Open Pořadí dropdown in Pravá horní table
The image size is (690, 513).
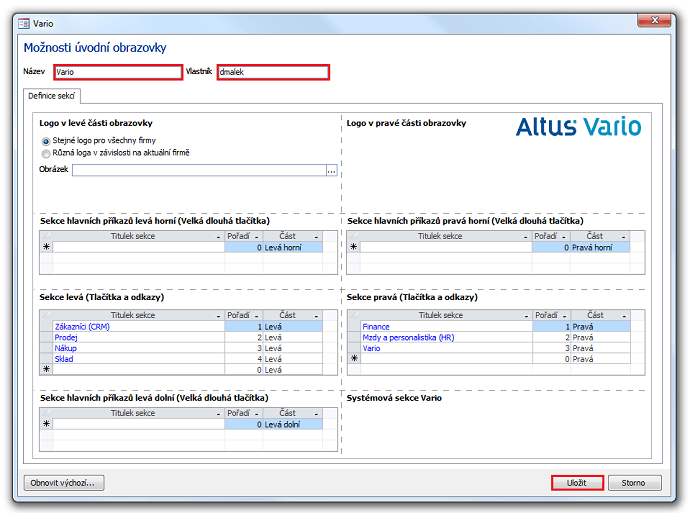[564, 237]
